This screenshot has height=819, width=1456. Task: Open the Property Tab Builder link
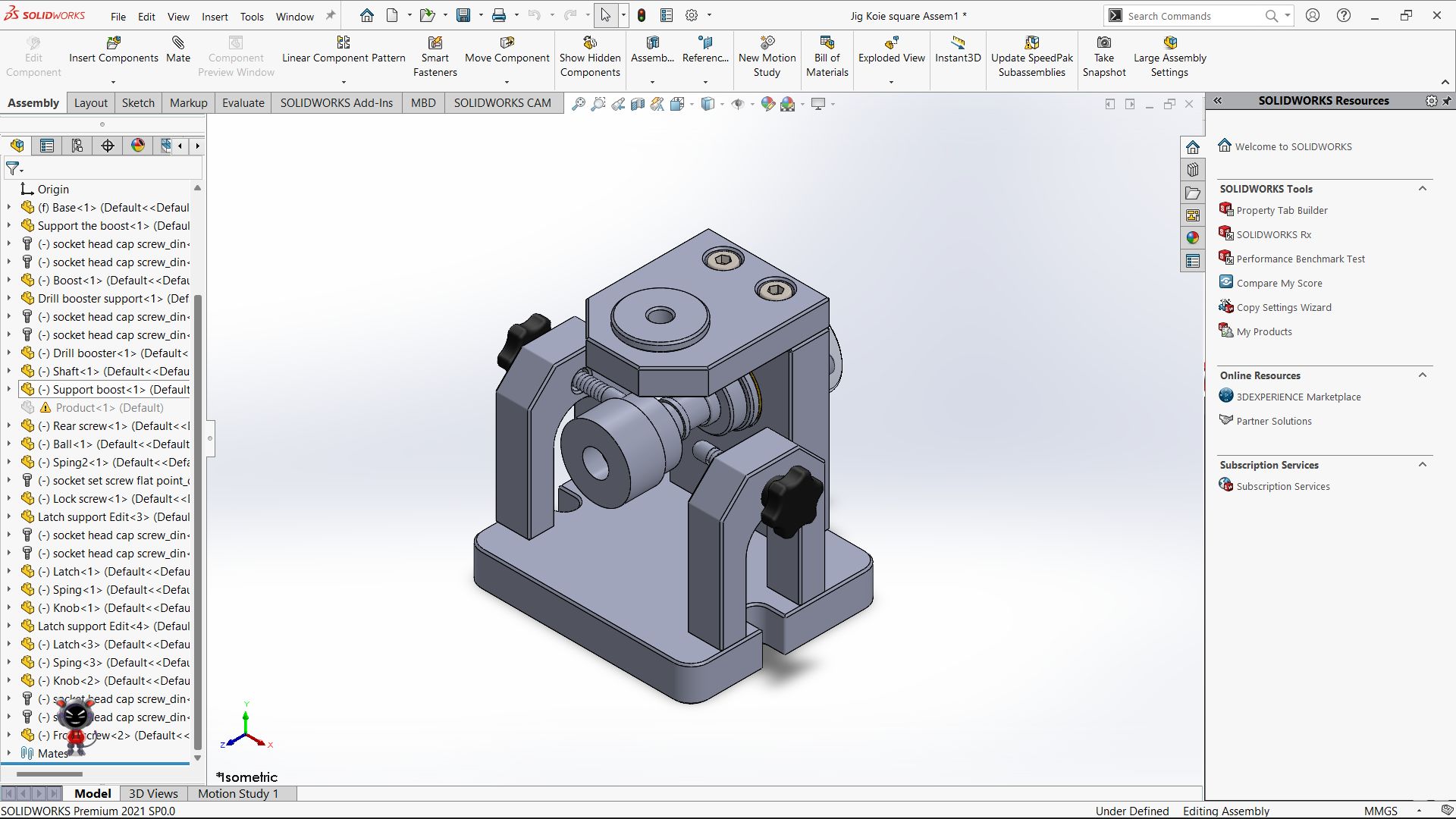(1282, 211)
